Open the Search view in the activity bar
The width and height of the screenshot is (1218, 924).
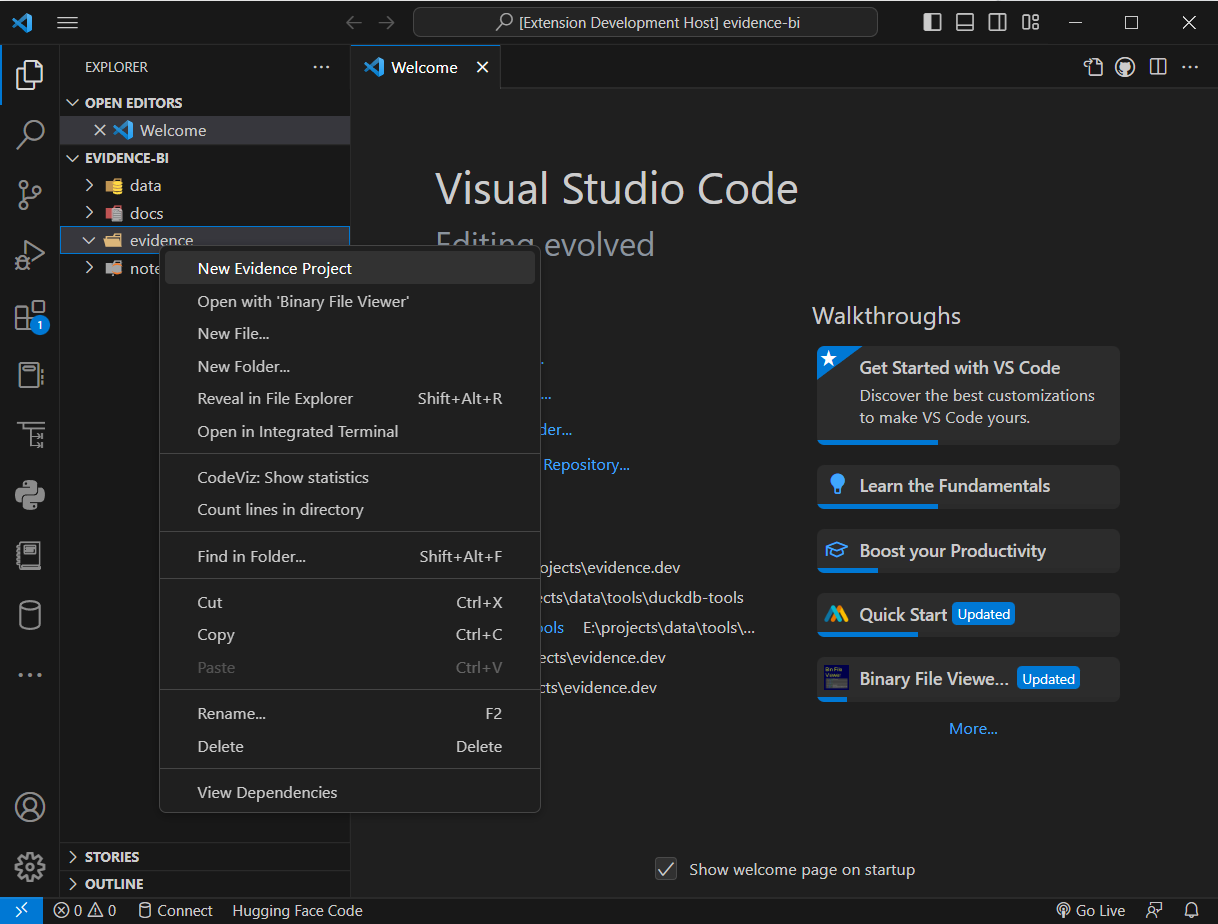tap(30, 134)
